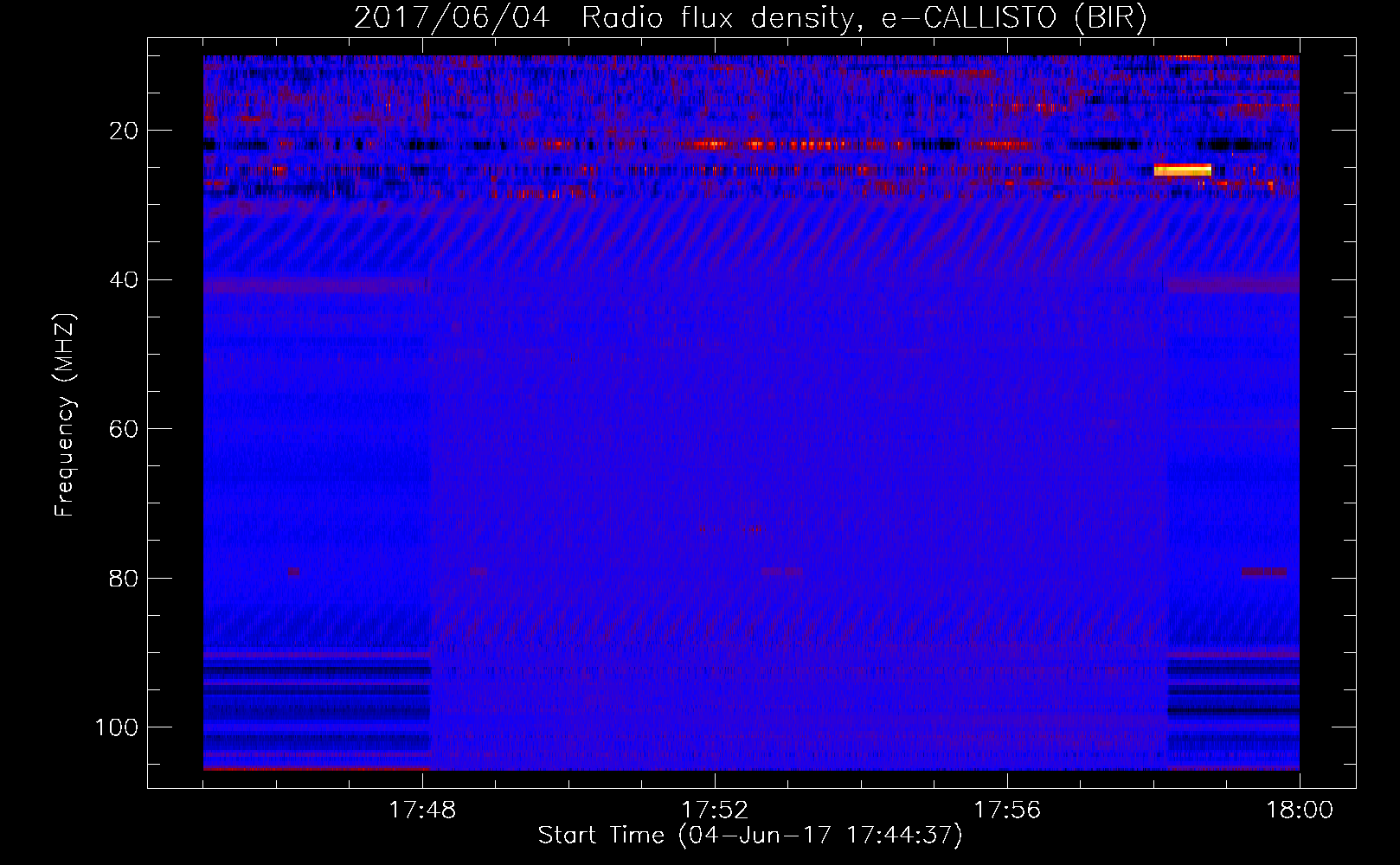
Task: Click the 17:52 time tick label
Action: click(x=715, y=811)
